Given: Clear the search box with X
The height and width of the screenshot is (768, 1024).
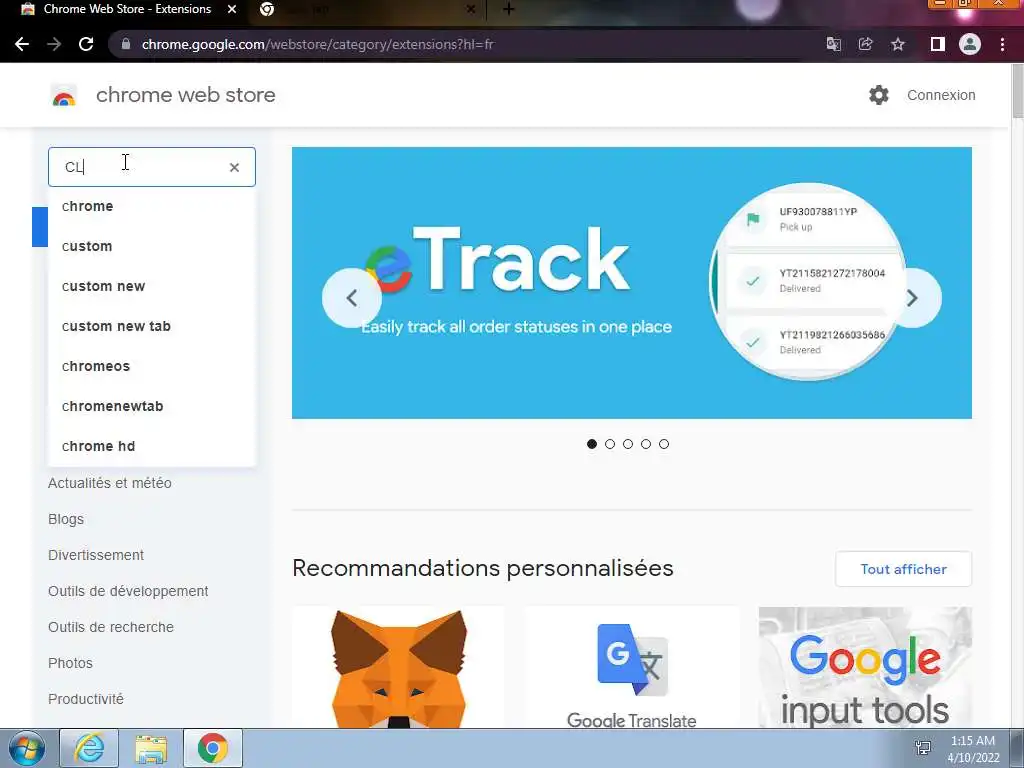Looking at the screenshot, I should pyautogui.click(x=234, y=167).
